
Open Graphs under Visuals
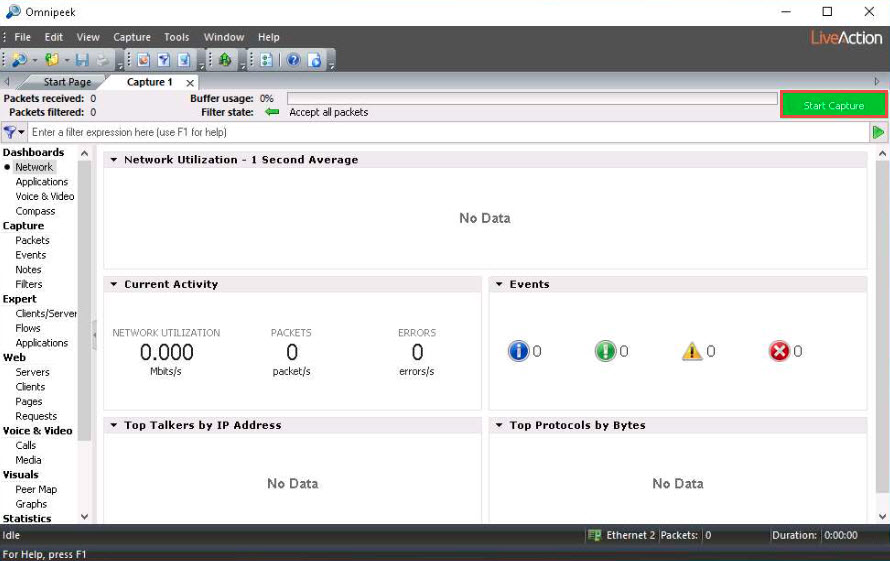(x=31, y=504)
